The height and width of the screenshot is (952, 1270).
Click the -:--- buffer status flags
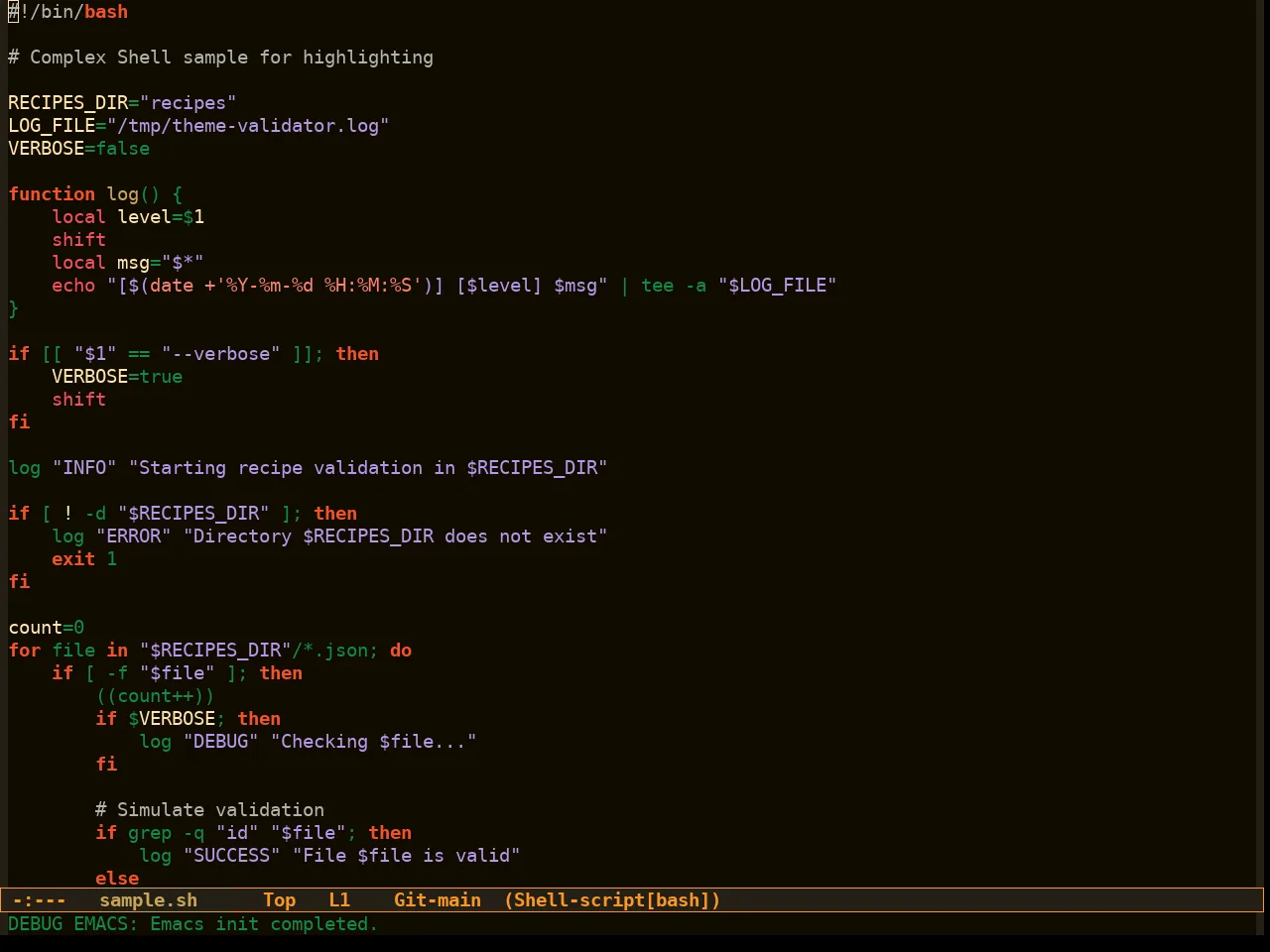[39, 900]
